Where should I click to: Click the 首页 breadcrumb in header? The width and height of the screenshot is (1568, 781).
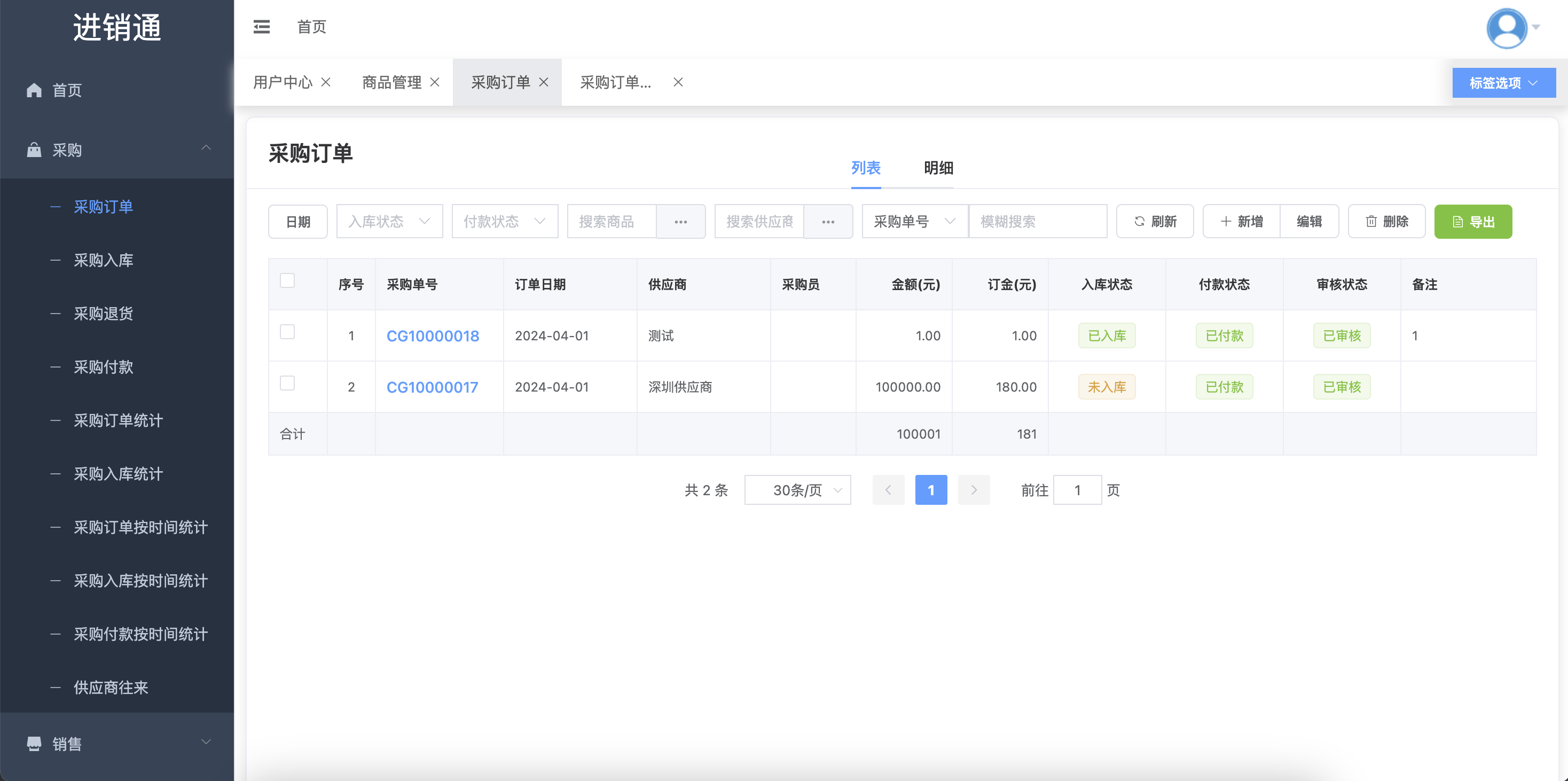(312, 27)
